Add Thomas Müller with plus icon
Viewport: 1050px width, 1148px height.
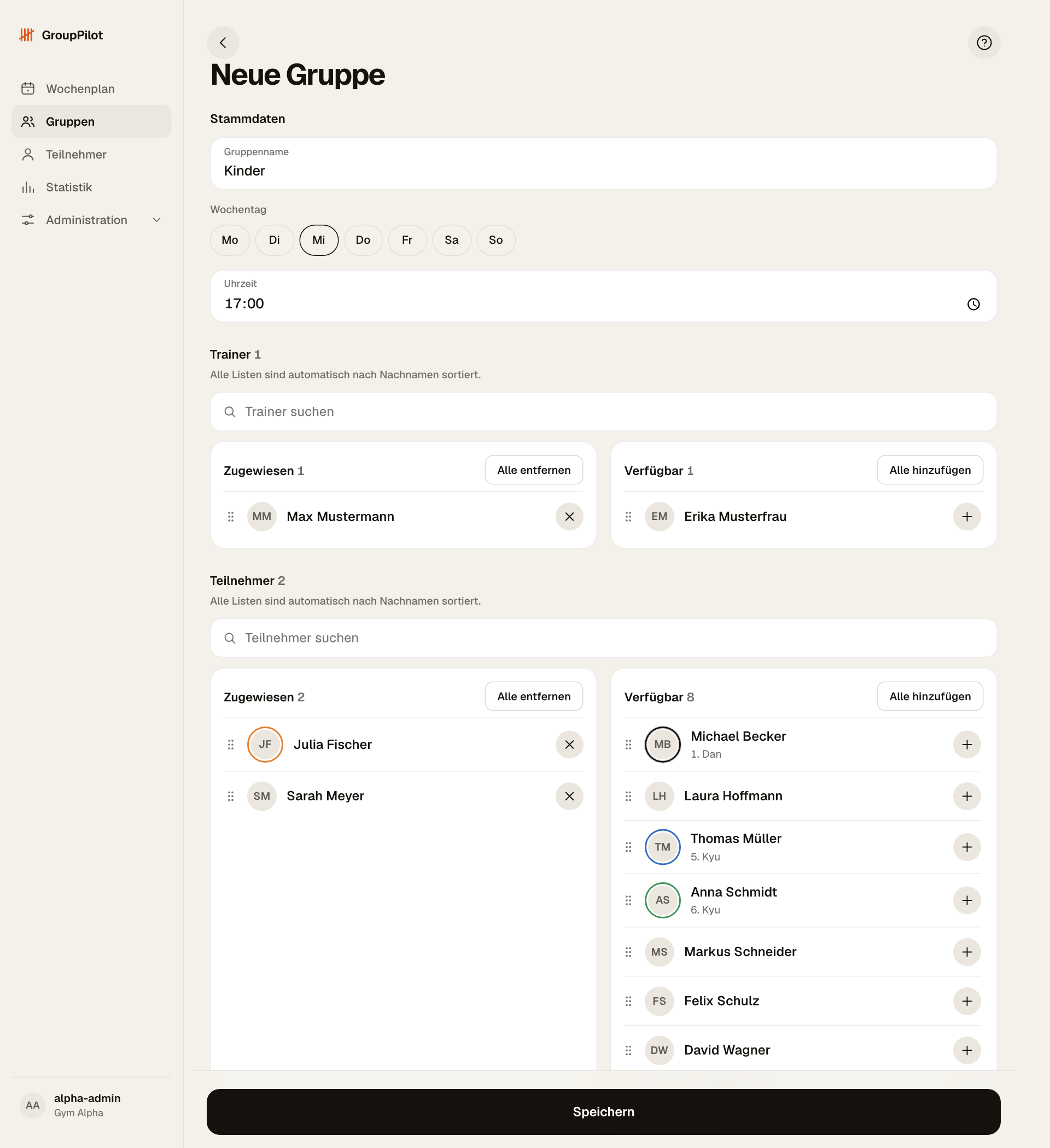[967, 847]
